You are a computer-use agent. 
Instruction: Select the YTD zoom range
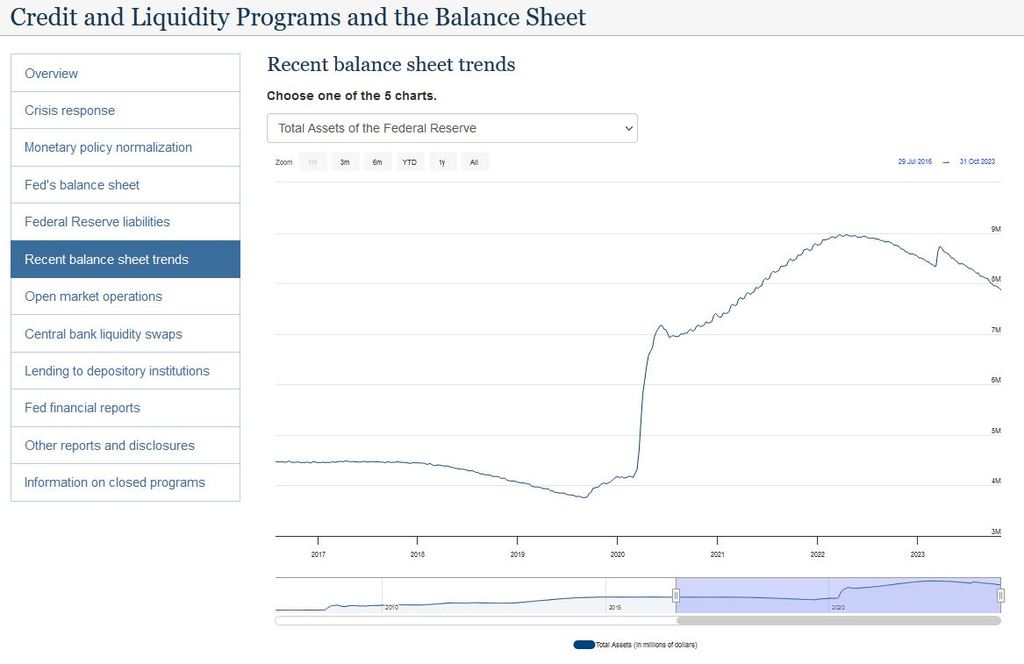[x=409, y=162]
